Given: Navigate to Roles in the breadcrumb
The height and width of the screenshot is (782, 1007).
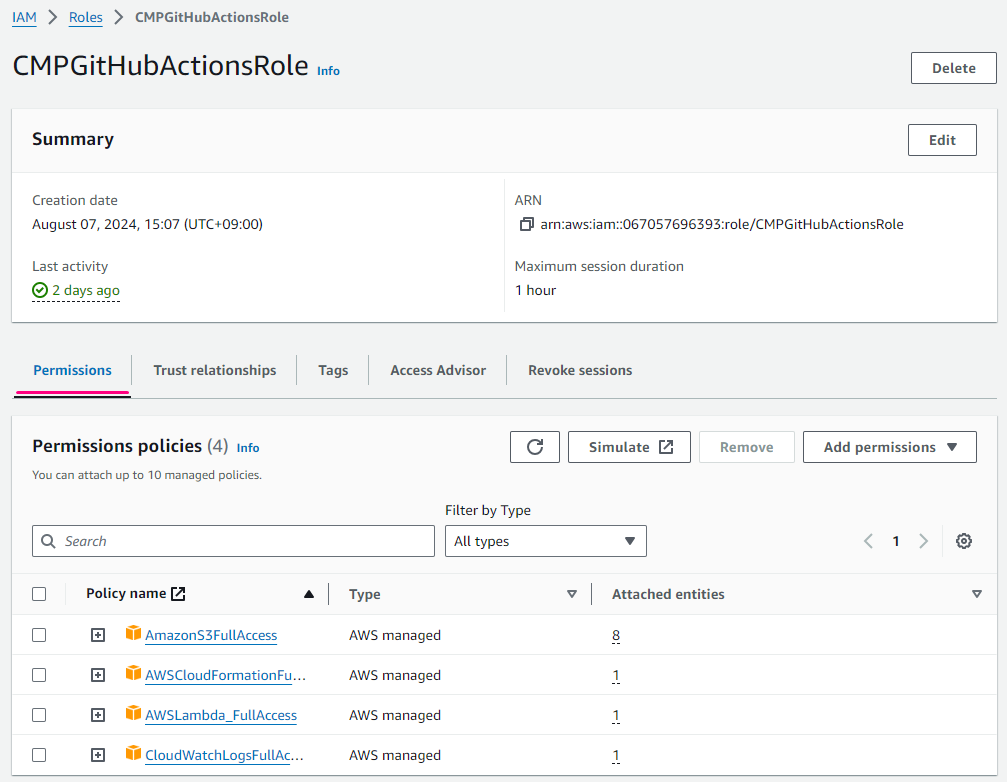Looking at the screenshot, I should point(85,17).
